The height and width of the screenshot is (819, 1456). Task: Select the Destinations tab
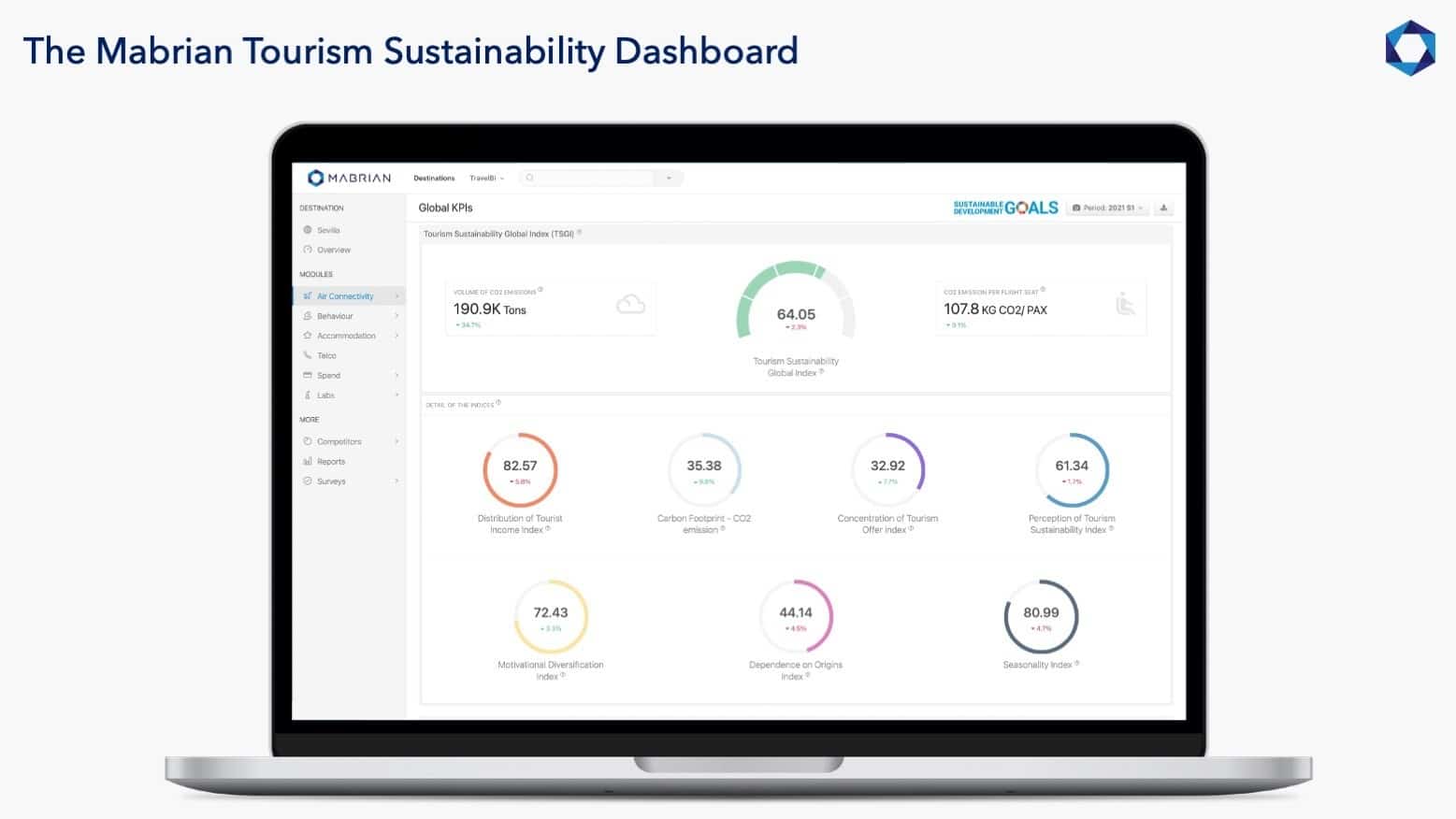point(434,178)
